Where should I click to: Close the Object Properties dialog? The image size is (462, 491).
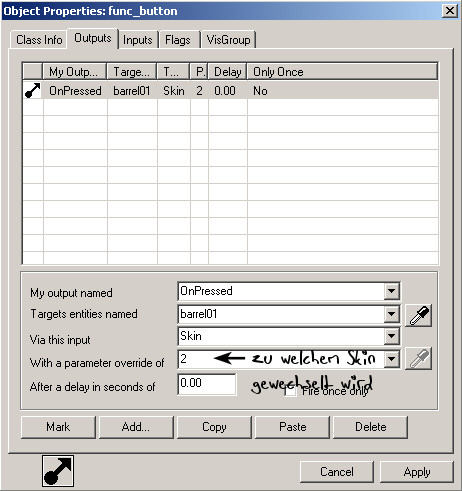point(450,11)
